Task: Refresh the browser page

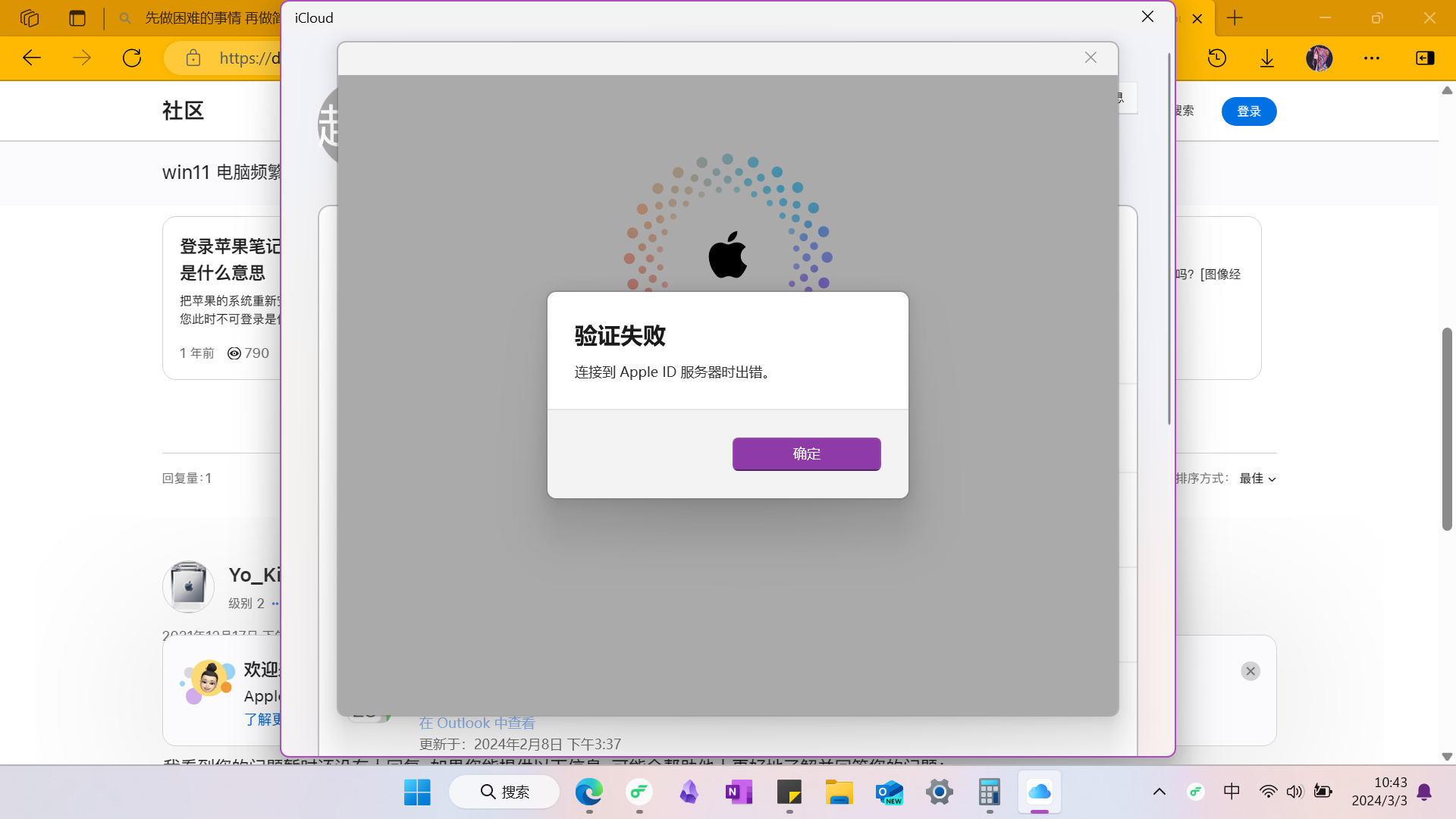Action: point(132,58)
